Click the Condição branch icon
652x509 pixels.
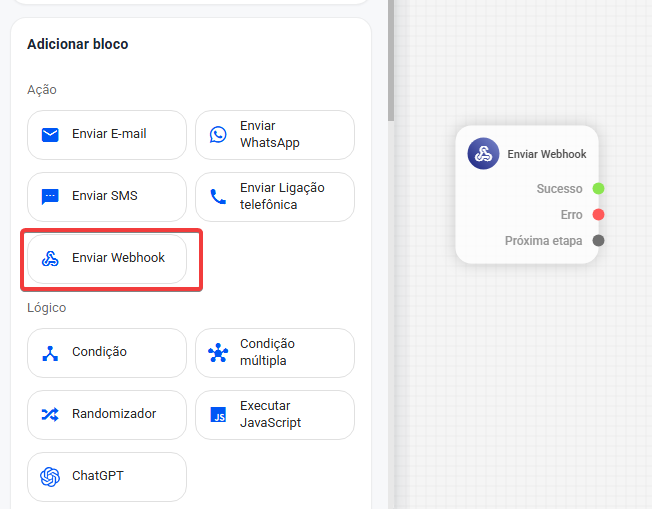click(50, 353)
